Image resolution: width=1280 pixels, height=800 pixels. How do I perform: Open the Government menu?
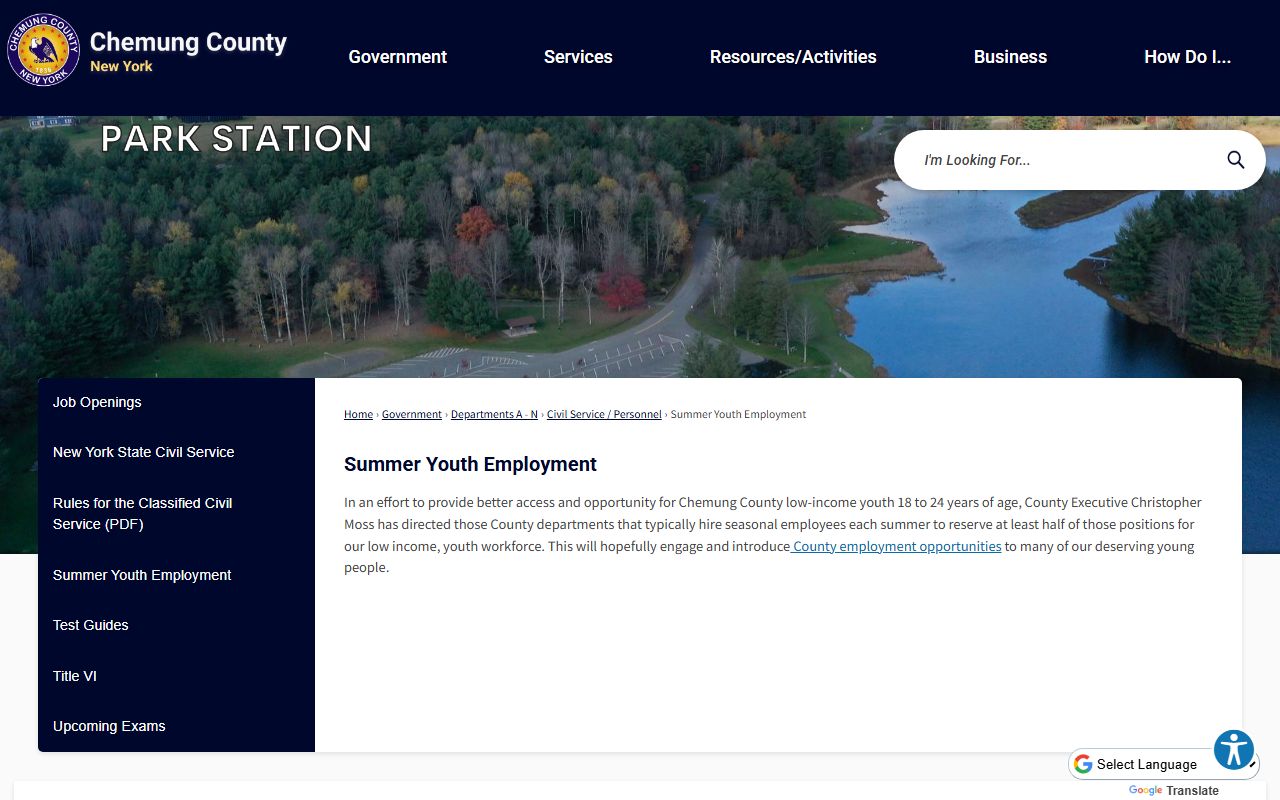[x=398, y=57]
